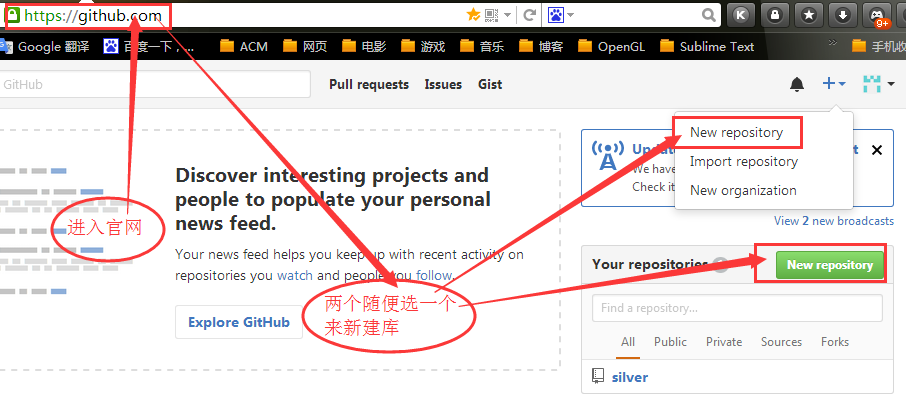Switch to the Sources repositories tab
906x401 pixels.
tap(781, 342)
